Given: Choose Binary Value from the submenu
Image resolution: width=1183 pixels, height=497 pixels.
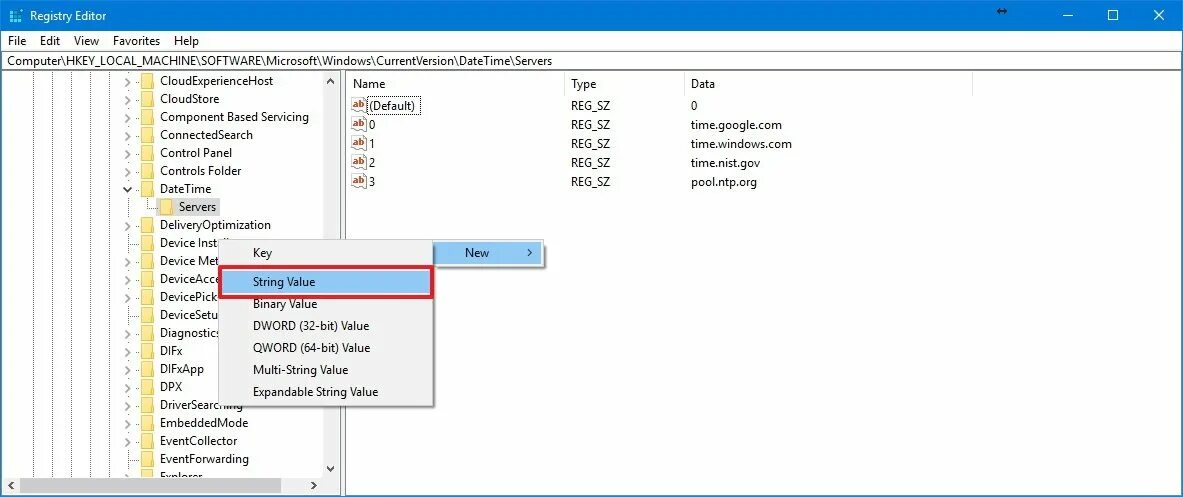Looking at the screenshot, I should [325, 304].
